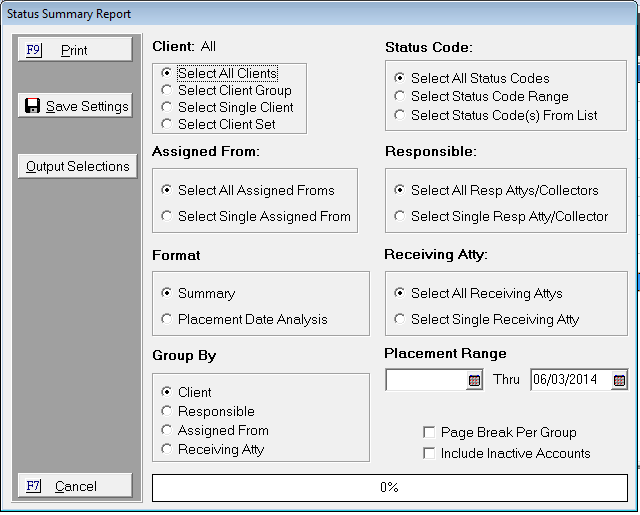Click the 0% progress bar

[389, 487]
